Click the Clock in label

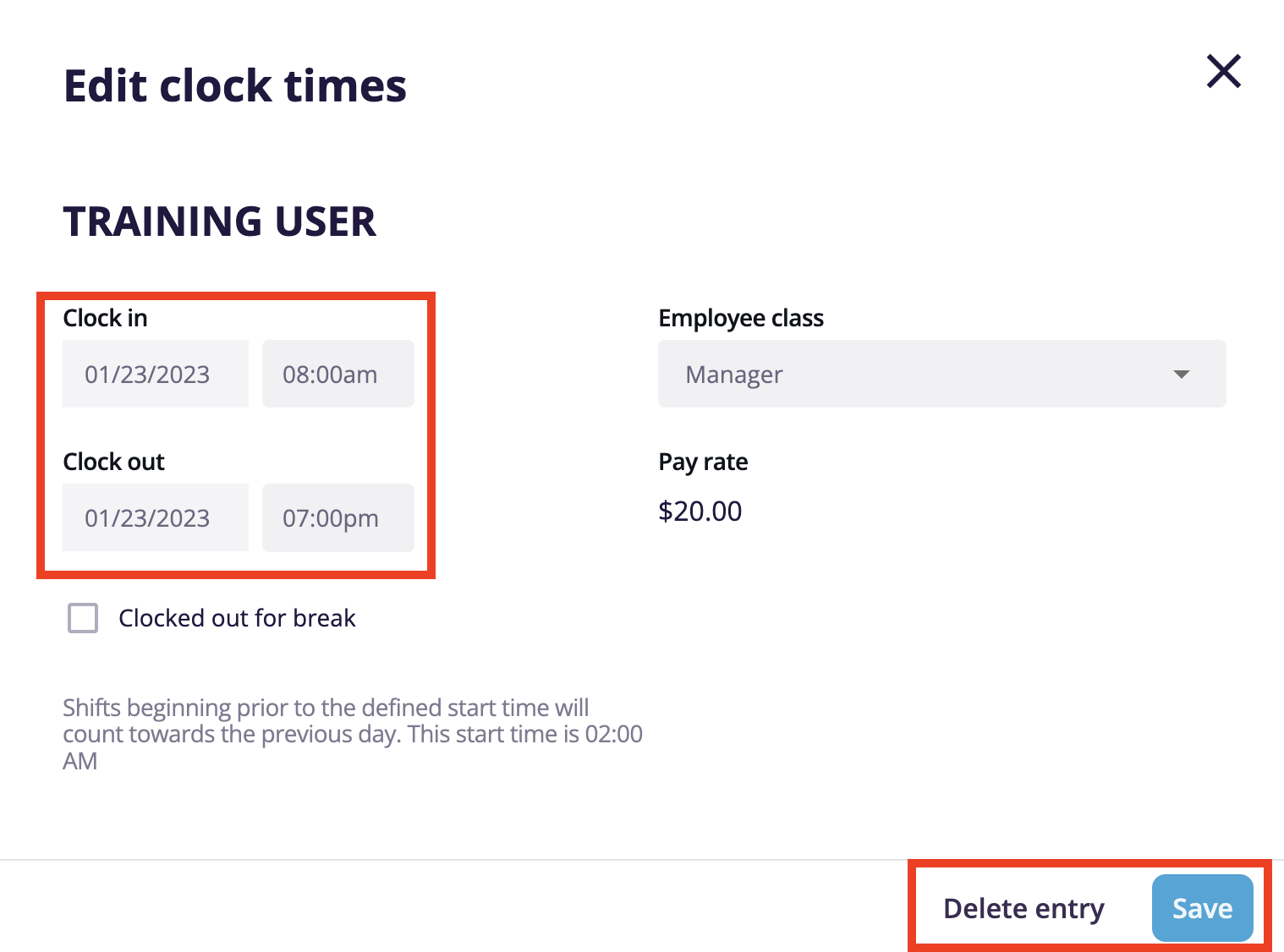pyautogui.click(x=105, y=317)
